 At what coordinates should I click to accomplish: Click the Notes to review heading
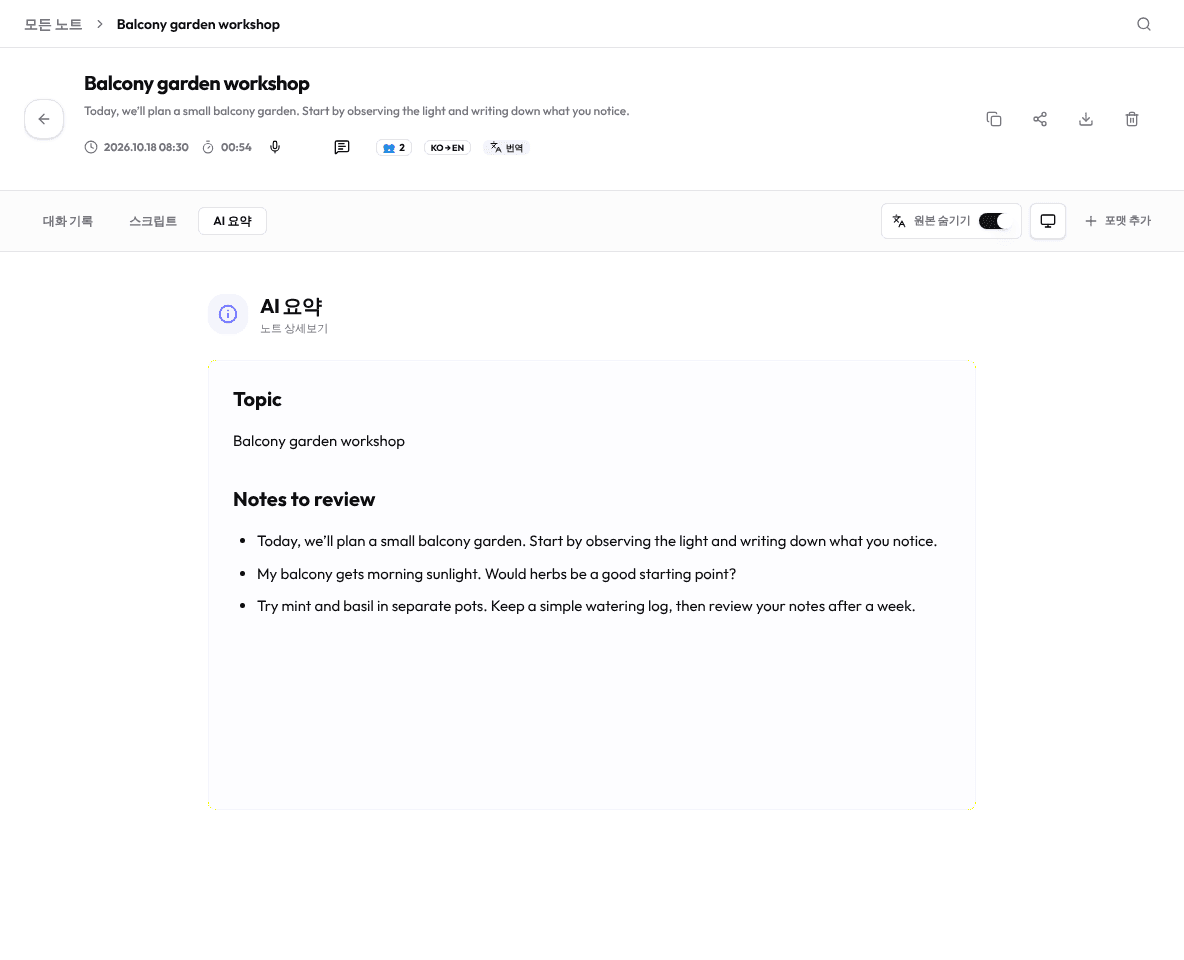(304, 499)
